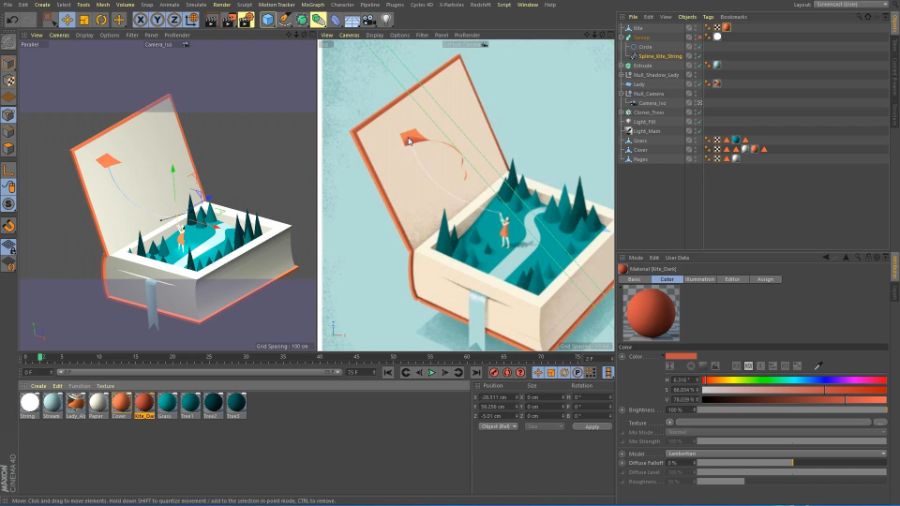The width and height of the screenshot is (900, 506).
Task: Click the purple Deformer icon
Action: coord(335,20)
